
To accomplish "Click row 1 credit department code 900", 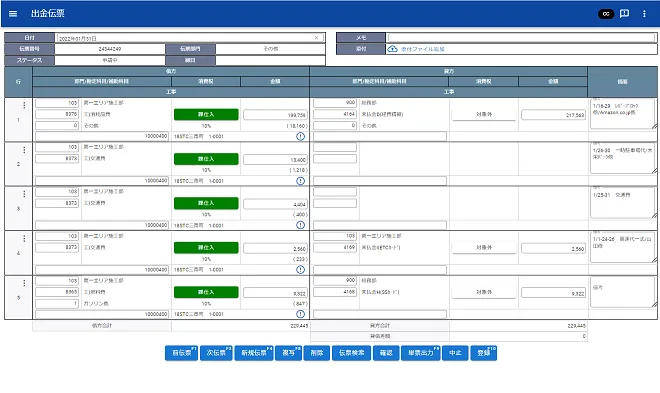I will pos(335,103).
